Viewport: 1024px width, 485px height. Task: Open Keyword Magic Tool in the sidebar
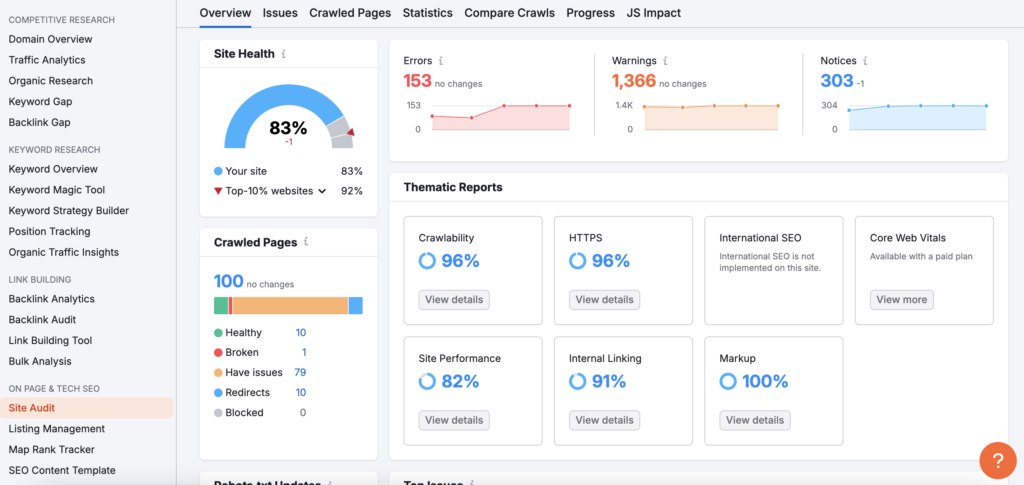click(57, 190)
